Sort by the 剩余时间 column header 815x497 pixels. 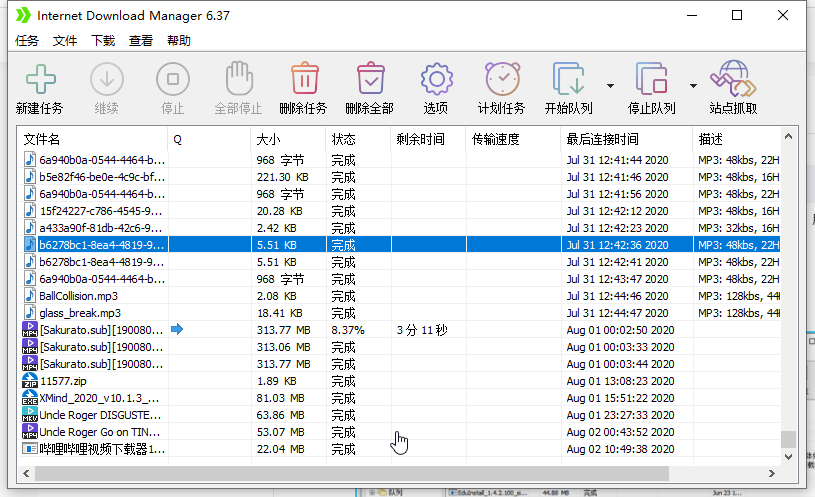428,139
